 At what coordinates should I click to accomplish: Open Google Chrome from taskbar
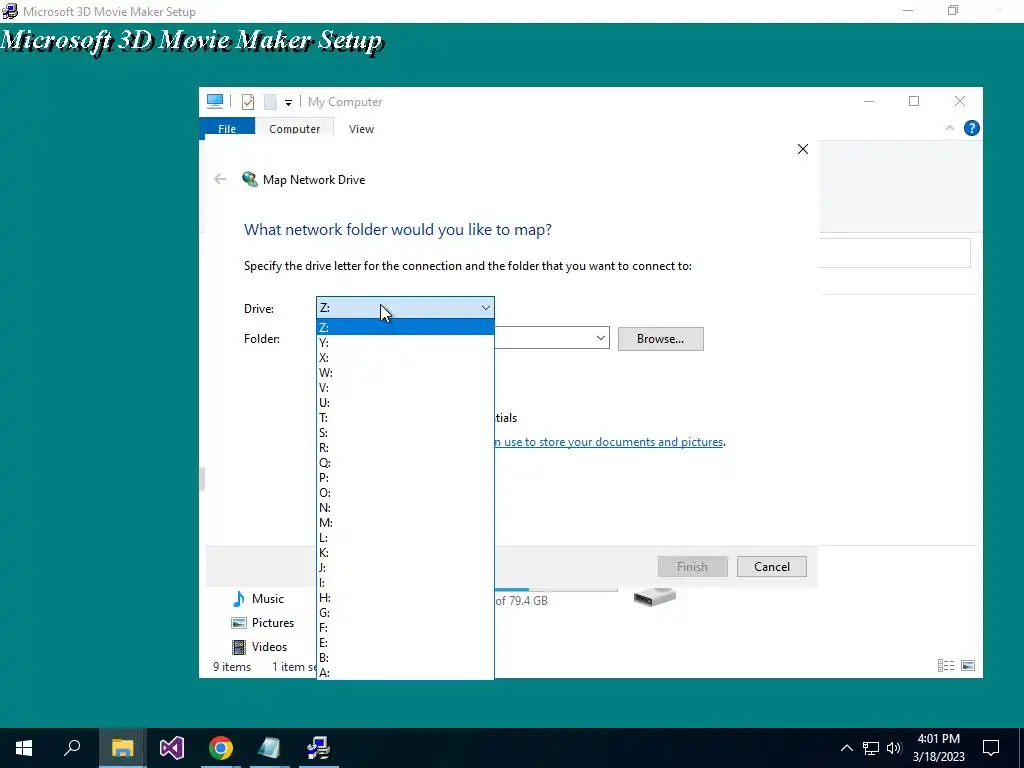(x=221, y=748)
